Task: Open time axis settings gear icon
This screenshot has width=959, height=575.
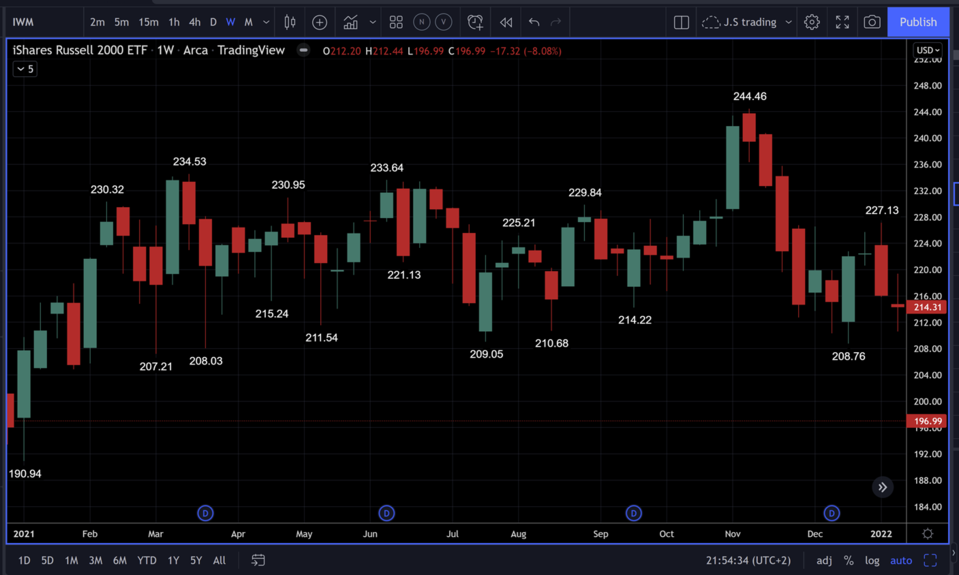Action: (928, 533)
